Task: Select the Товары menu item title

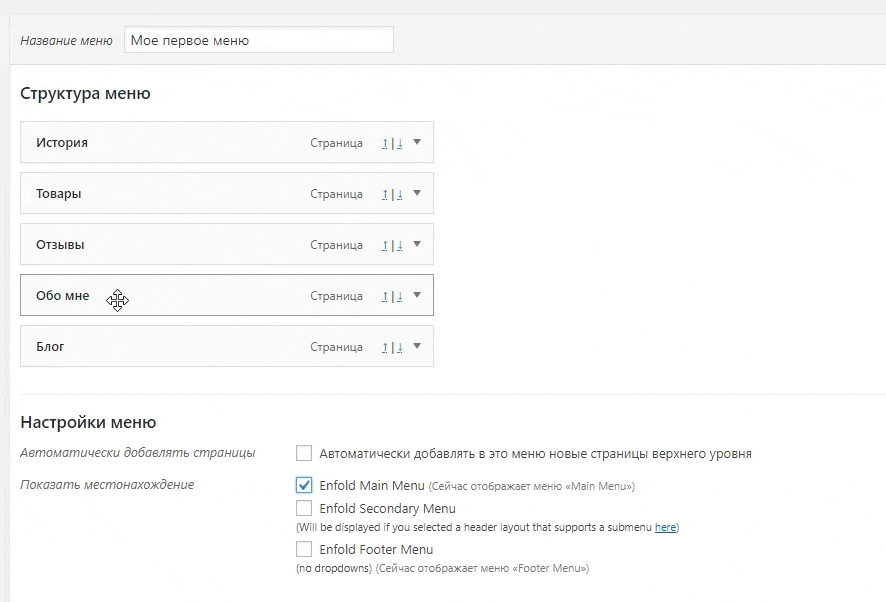Action: click(x=59, y=194)
